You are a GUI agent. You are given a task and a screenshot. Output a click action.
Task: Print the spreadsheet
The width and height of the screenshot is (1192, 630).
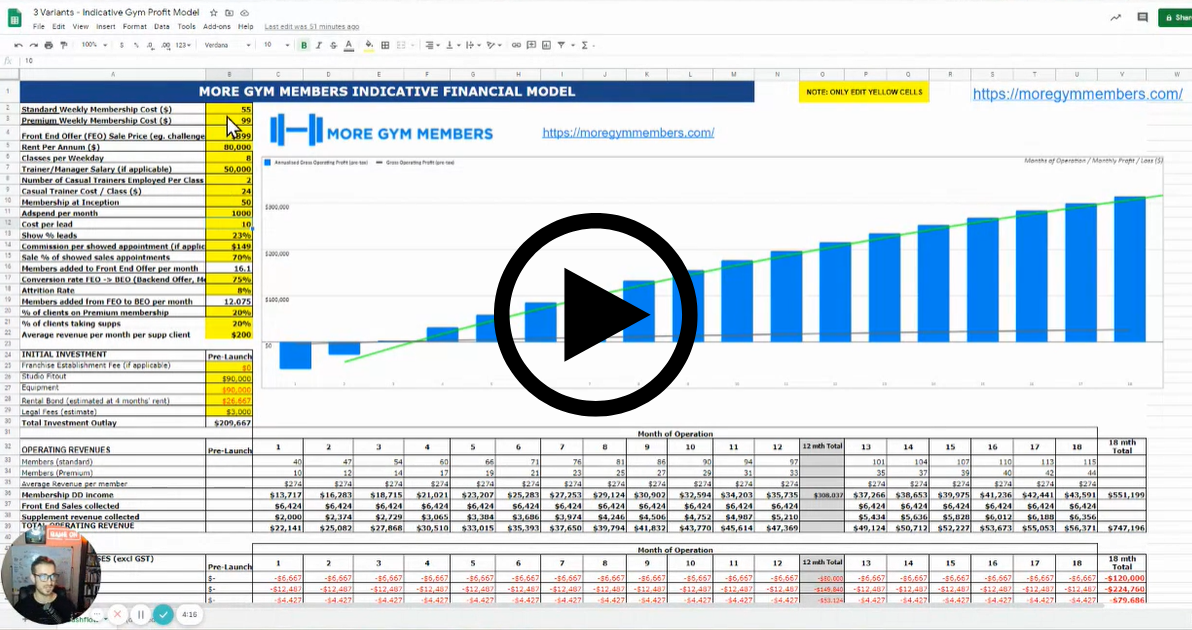[x=49, y=46]
